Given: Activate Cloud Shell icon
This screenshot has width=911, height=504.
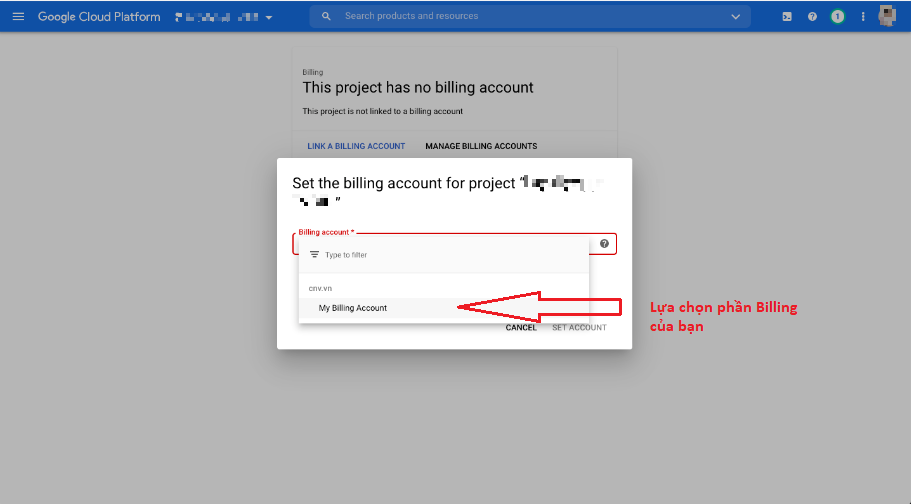Looking at the screenshot, I should [x=787, y=17].
